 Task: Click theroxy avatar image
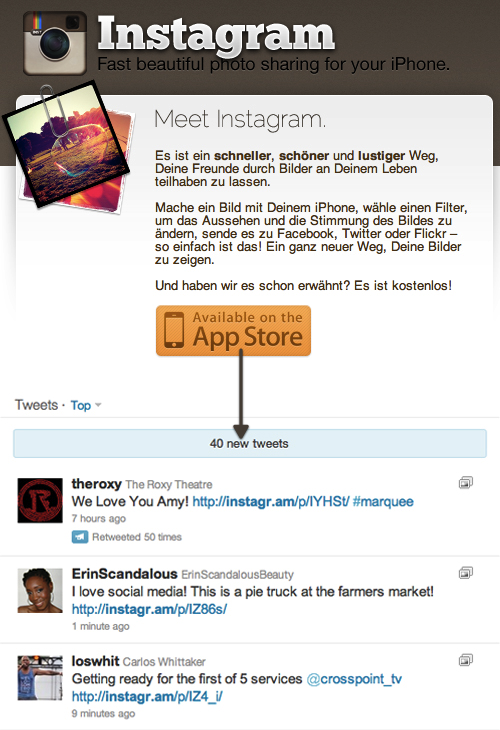[x=40, y=500]
